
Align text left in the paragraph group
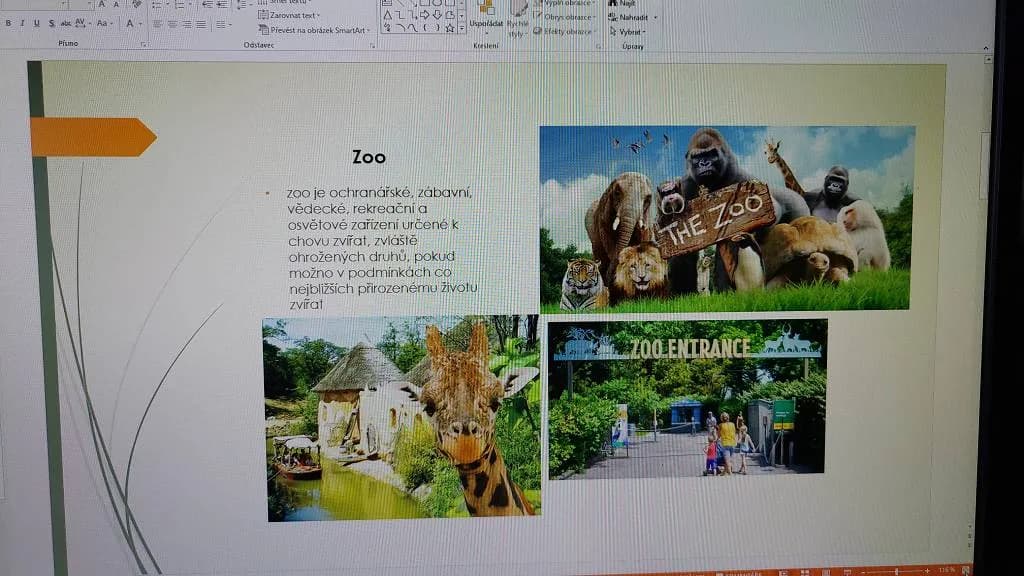157,24
